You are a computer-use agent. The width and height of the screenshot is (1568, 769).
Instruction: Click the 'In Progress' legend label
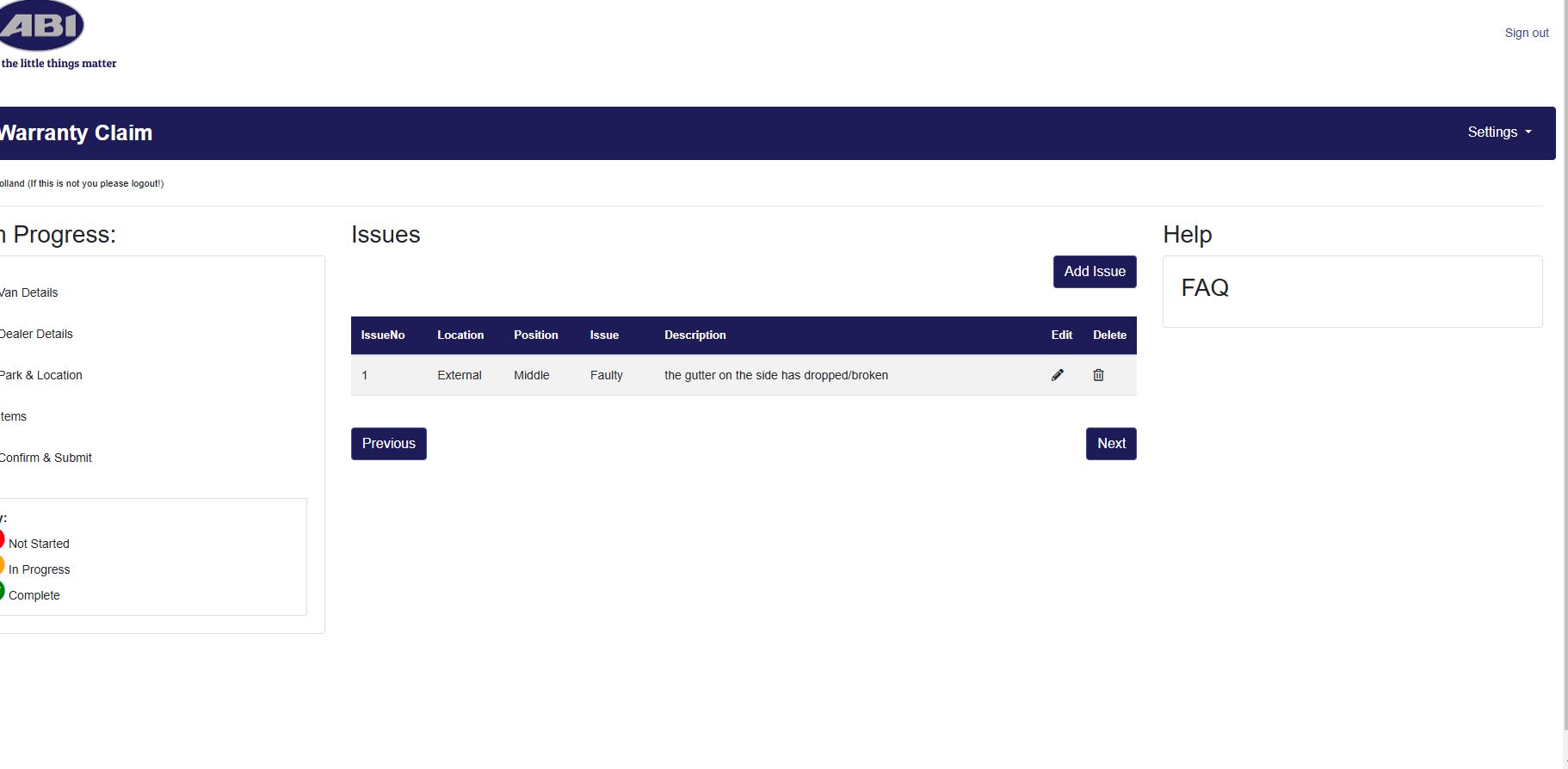coord(40,569)
